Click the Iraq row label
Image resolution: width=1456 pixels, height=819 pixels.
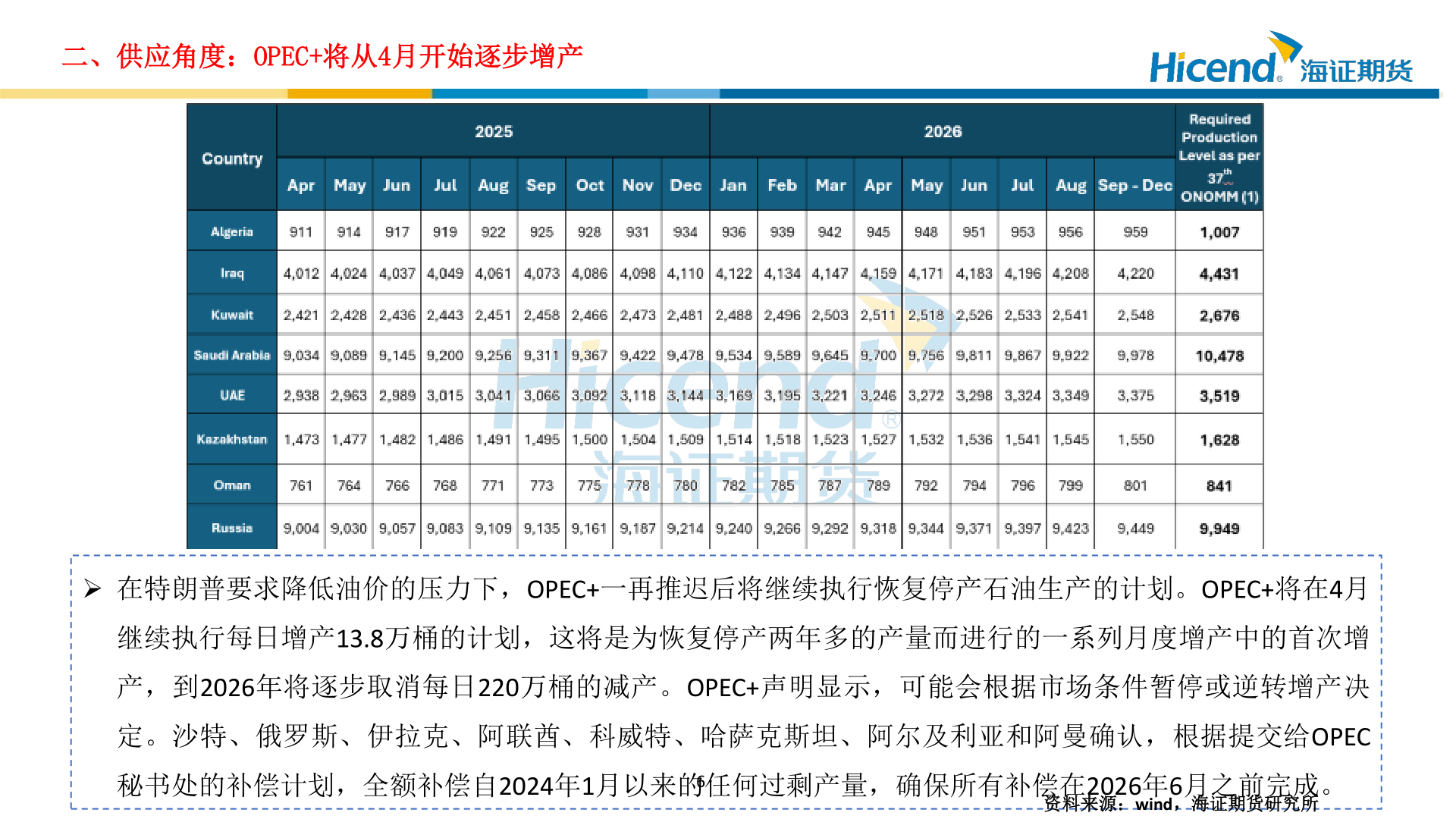pos(232,273)
